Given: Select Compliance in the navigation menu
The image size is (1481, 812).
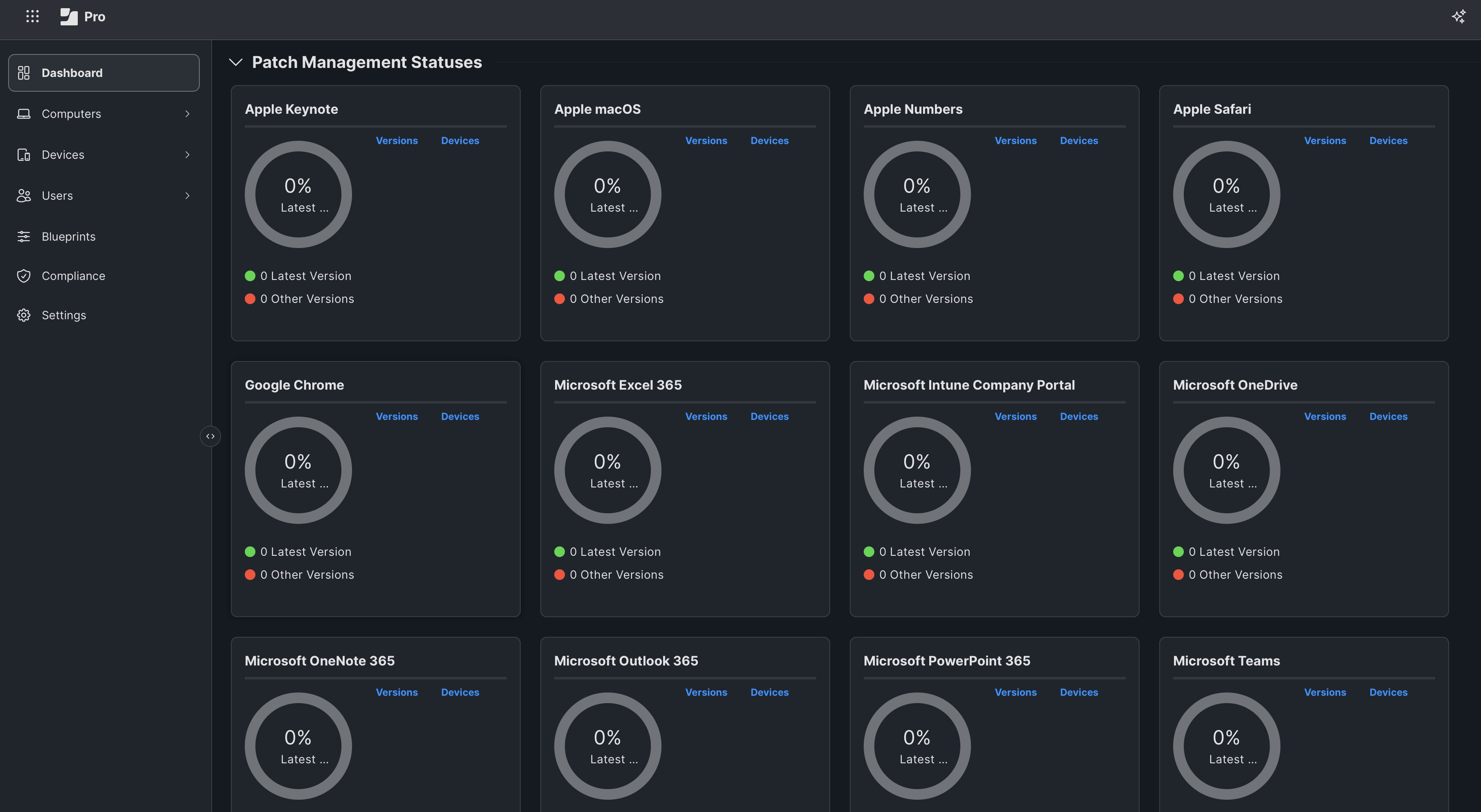Looking at the screenshot, I should (74, 276).
